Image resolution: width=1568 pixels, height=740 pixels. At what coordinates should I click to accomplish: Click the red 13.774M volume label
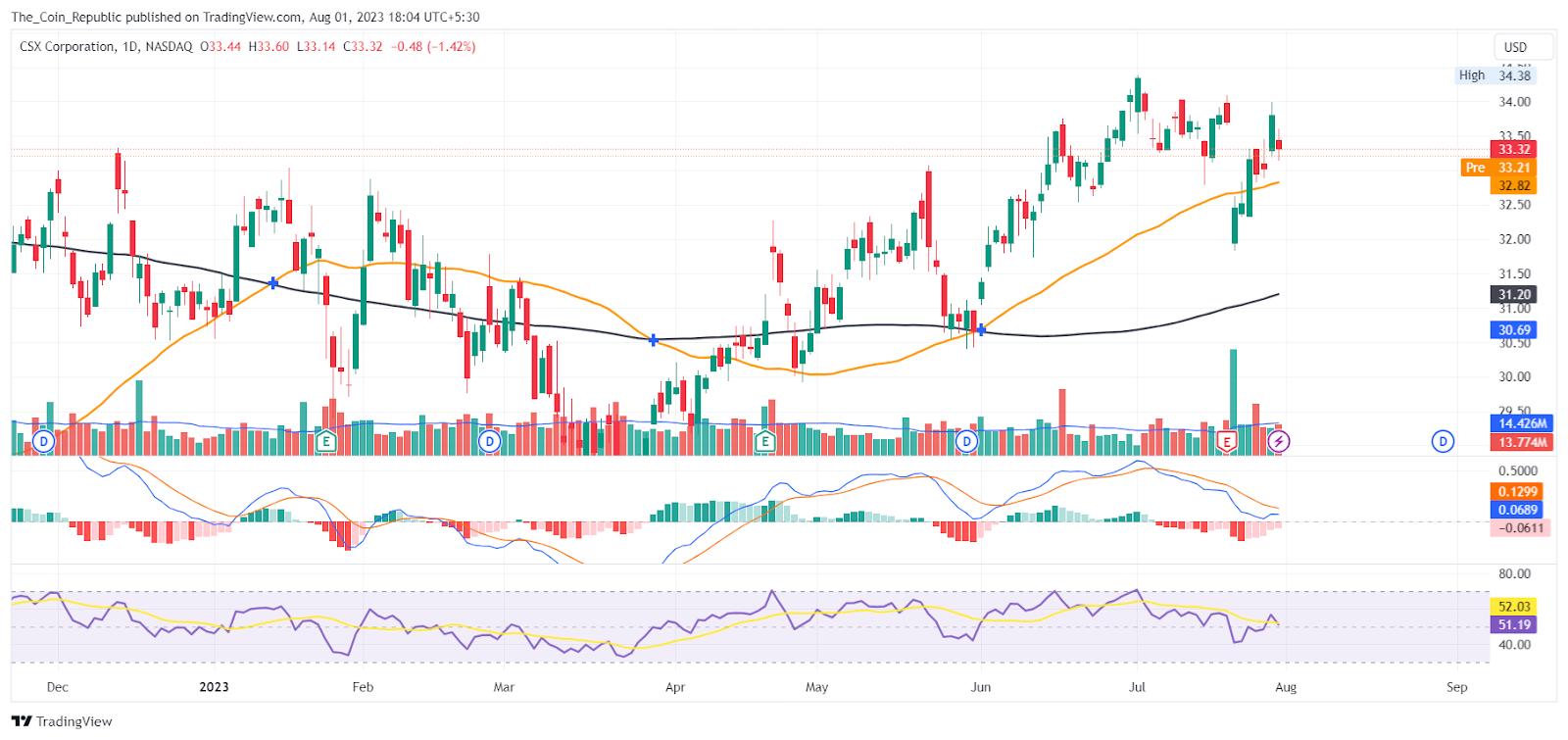tap(1523, 442)
